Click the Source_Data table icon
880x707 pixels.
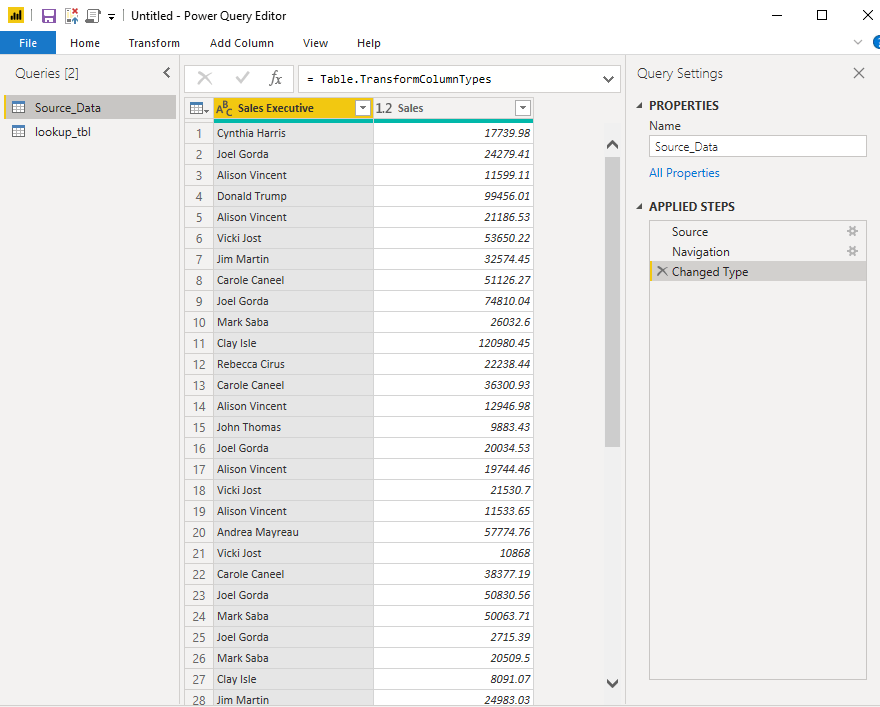click(x=19, y=107)
